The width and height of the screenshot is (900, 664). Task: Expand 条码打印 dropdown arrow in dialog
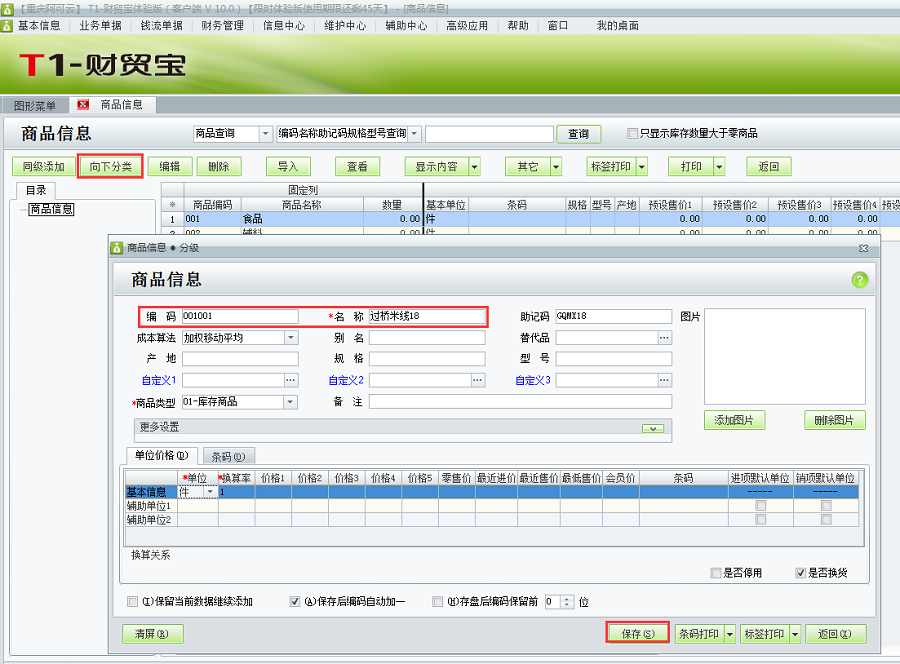pos(730,634)
